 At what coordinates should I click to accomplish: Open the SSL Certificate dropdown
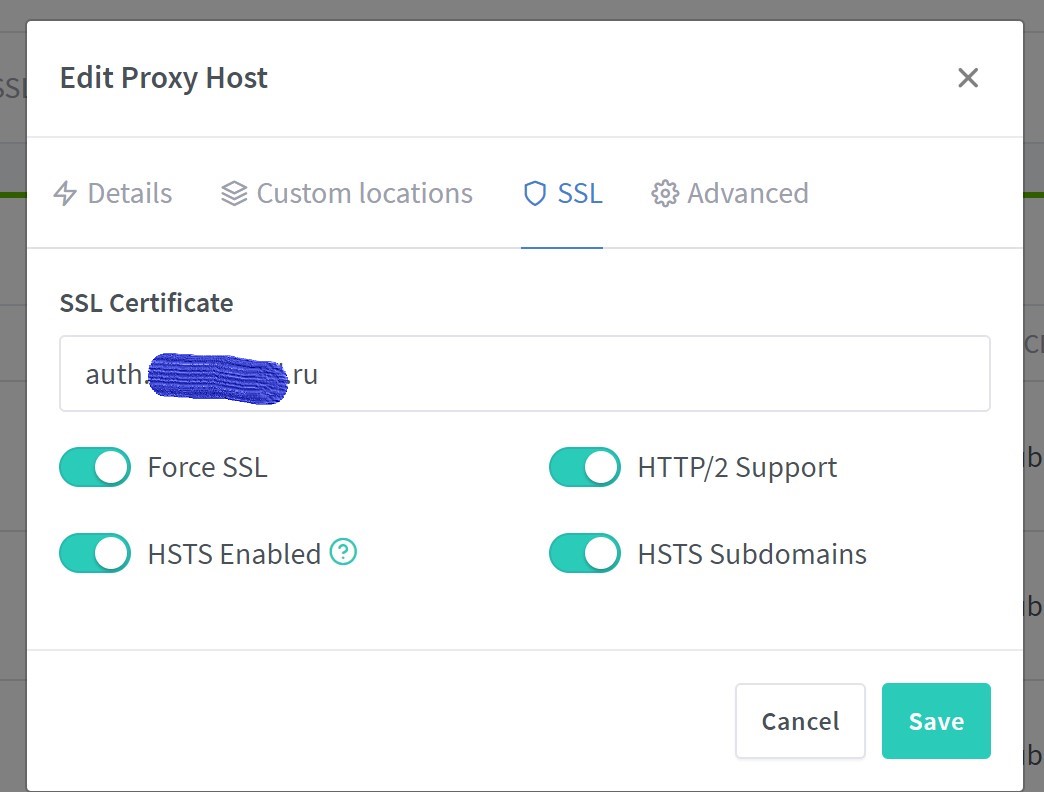click(x=525, y=373)
